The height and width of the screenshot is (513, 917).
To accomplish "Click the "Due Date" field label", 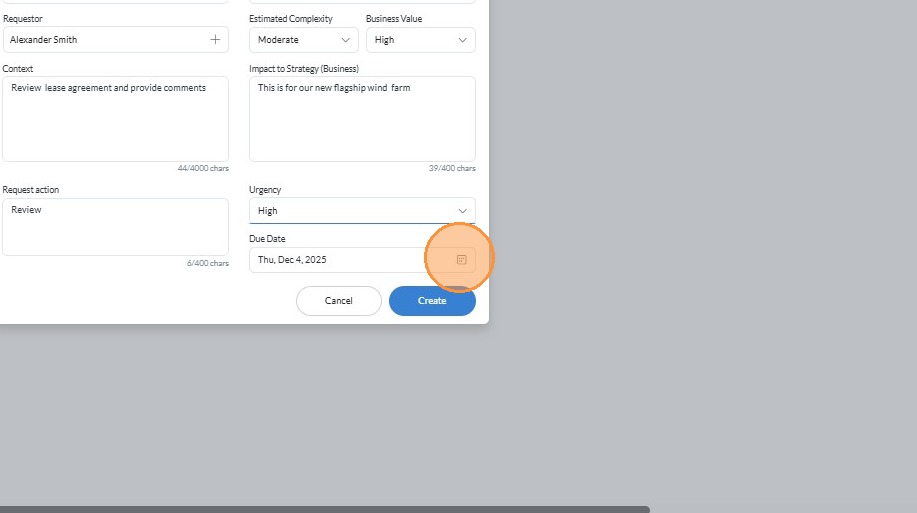I will tap(267, 239).
